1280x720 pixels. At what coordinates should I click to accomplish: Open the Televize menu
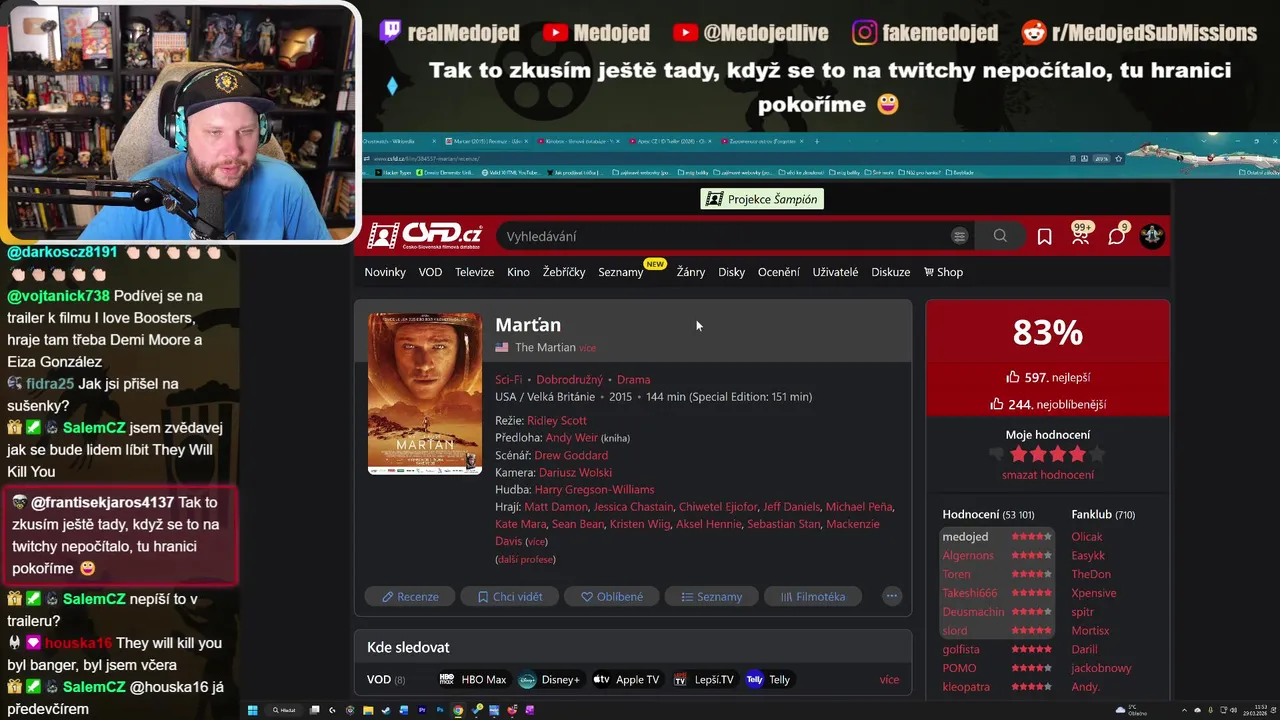coord(474,272)
